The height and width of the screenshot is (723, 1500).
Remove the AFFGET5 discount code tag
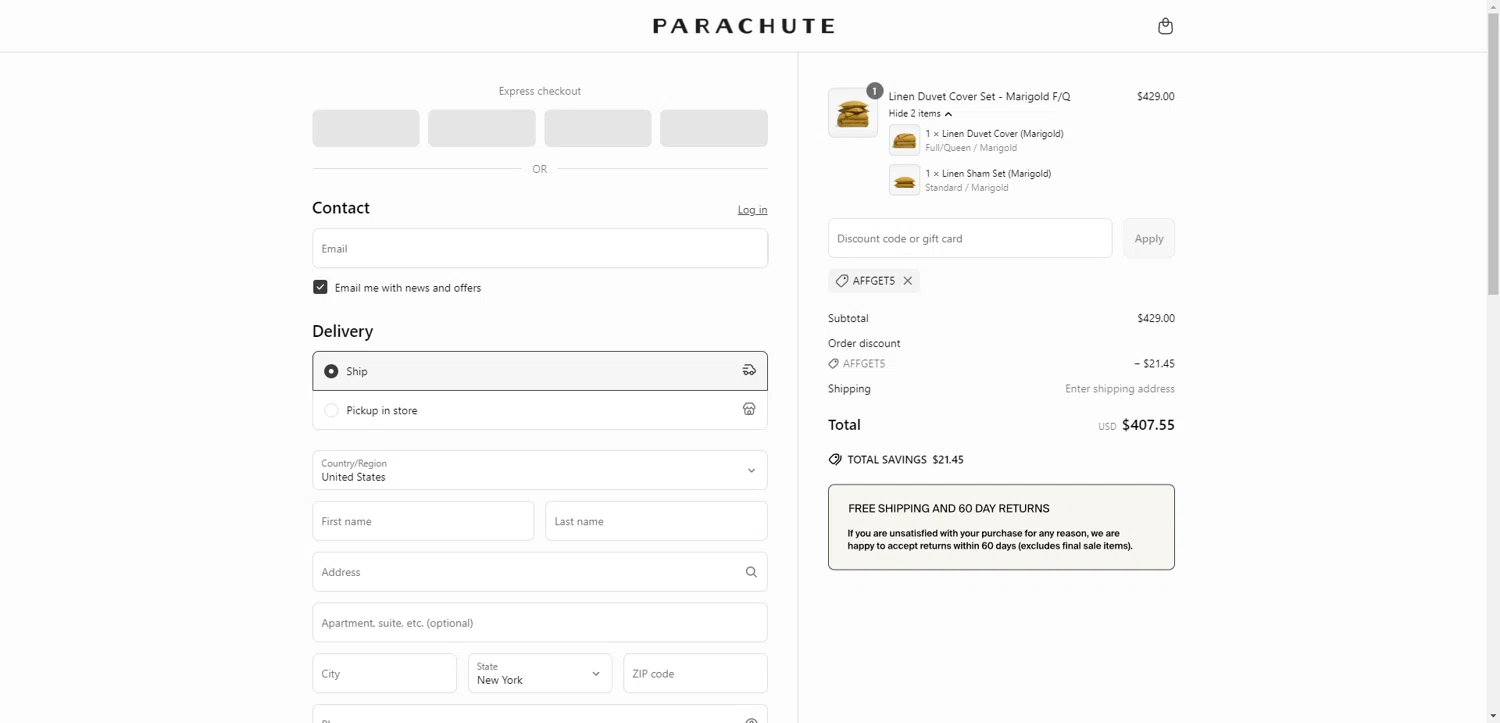[x=908, y=281]
